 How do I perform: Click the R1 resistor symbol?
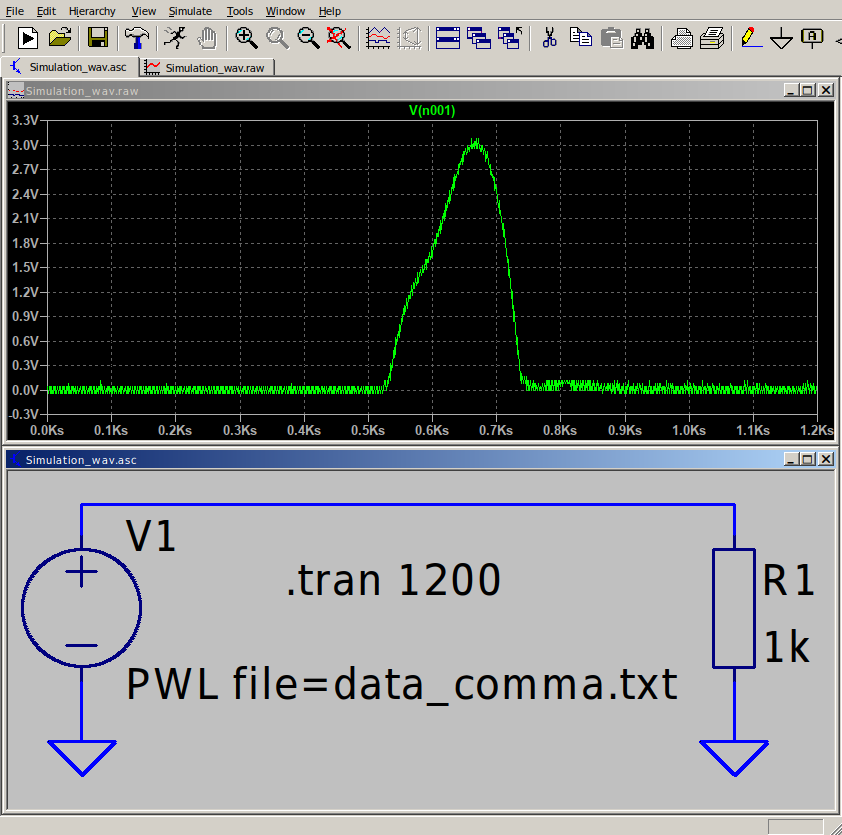click(x=734, y=608)
